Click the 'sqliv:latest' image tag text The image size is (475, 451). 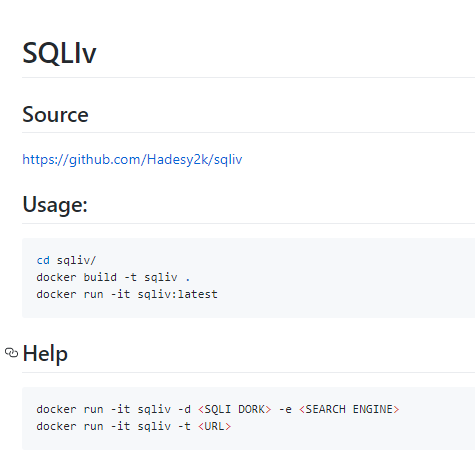click(x=177, y=294)
